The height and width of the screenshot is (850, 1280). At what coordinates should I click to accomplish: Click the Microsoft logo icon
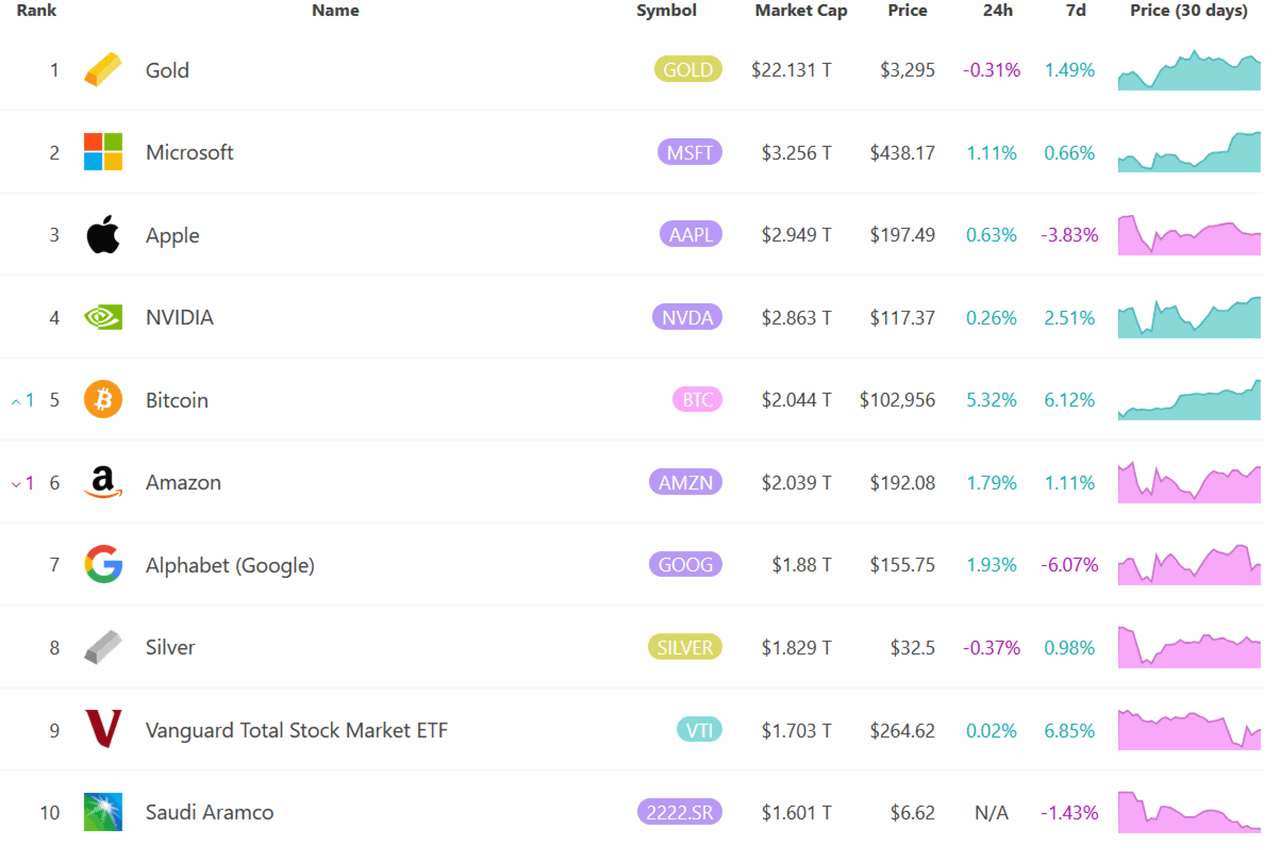coord(103,152)
